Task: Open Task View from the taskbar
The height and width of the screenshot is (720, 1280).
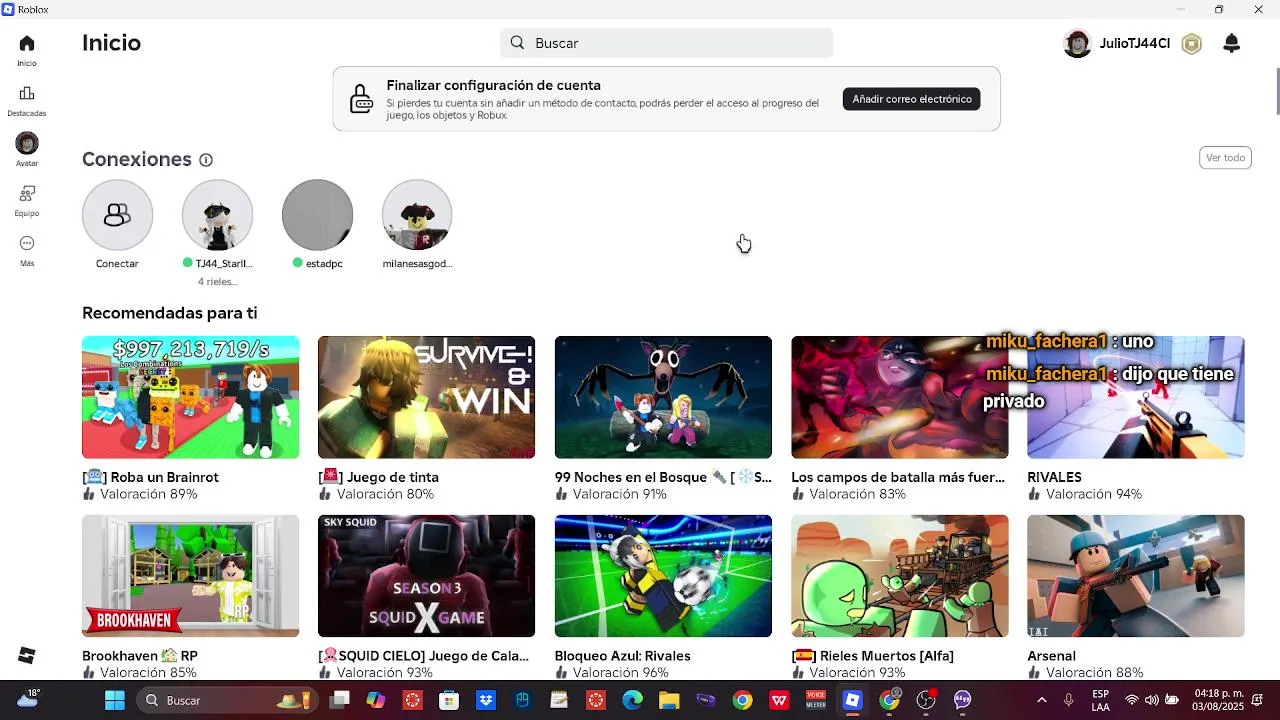Action: [340, 700]
